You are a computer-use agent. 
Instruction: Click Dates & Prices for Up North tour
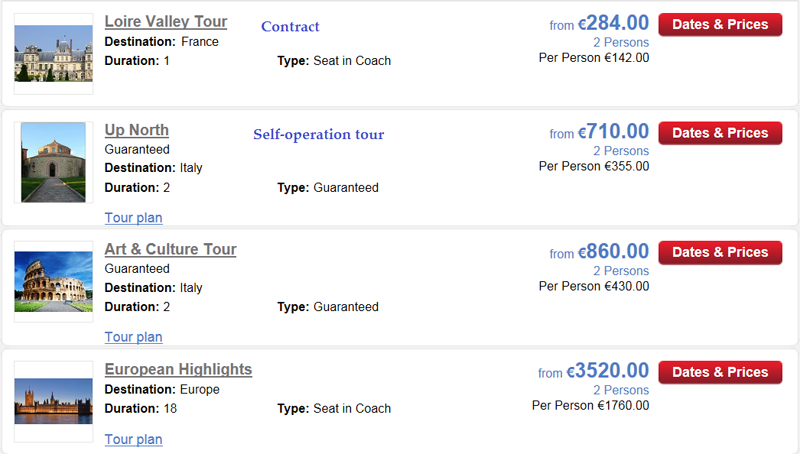(x=720, y=133)
